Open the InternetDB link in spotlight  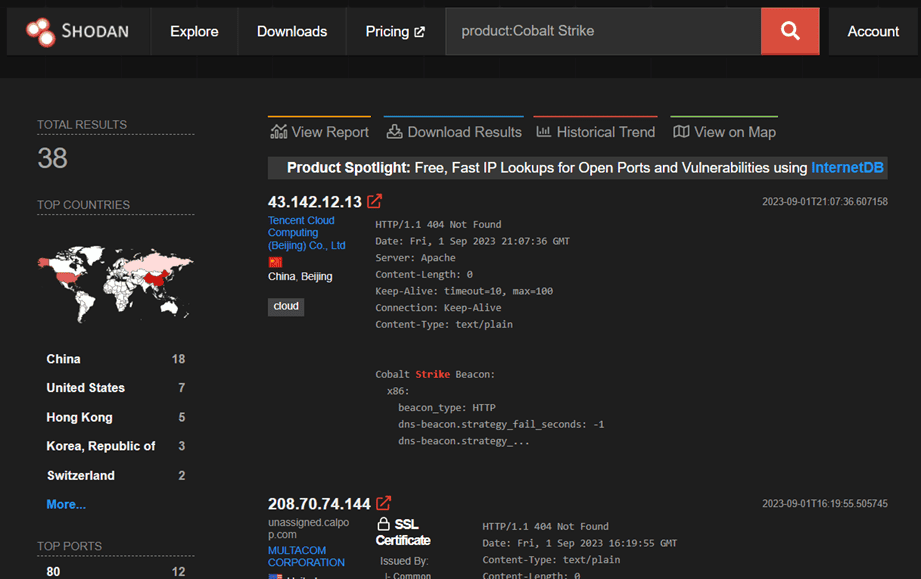847,168
